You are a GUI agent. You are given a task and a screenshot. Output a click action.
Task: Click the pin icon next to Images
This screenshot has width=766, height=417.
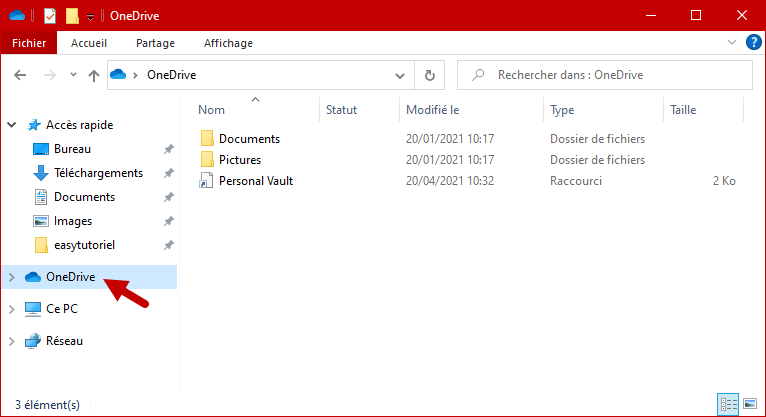tap(169, 221)
